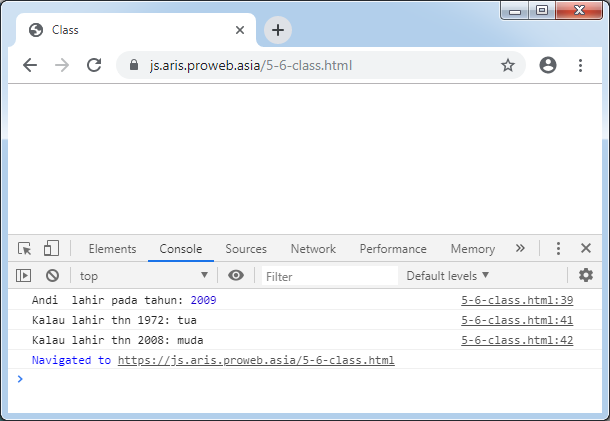Open console settings gear

coord(585,275)
